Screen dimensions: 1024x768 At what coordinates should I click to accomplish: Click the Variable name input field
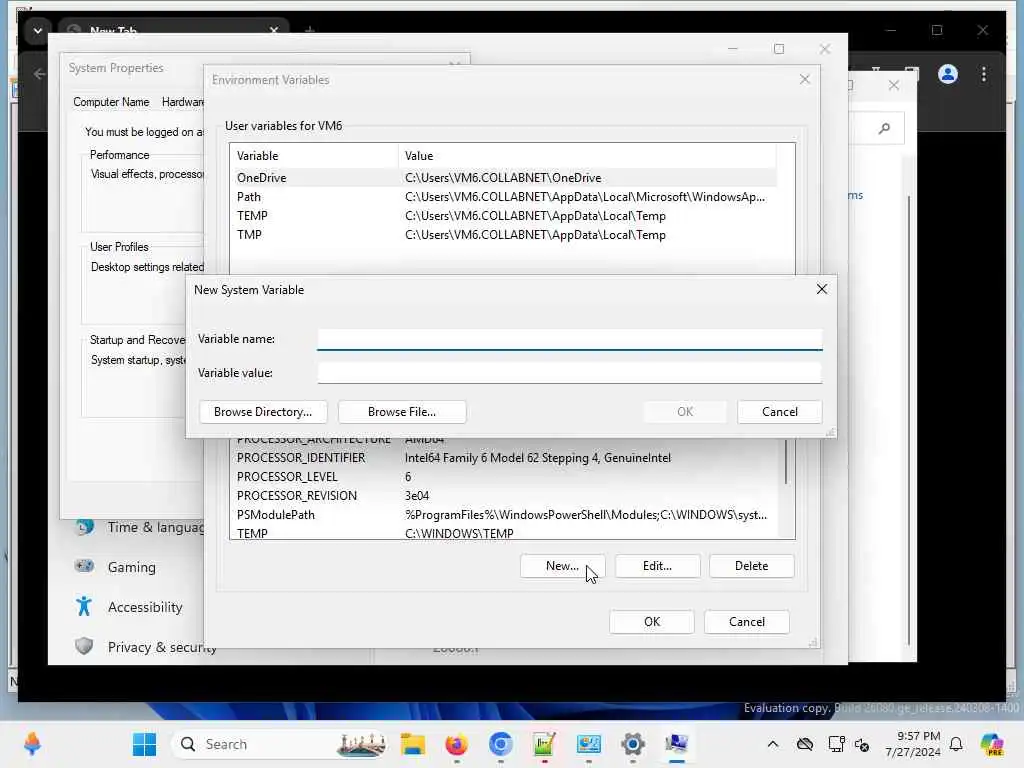(x=569, y=339)
